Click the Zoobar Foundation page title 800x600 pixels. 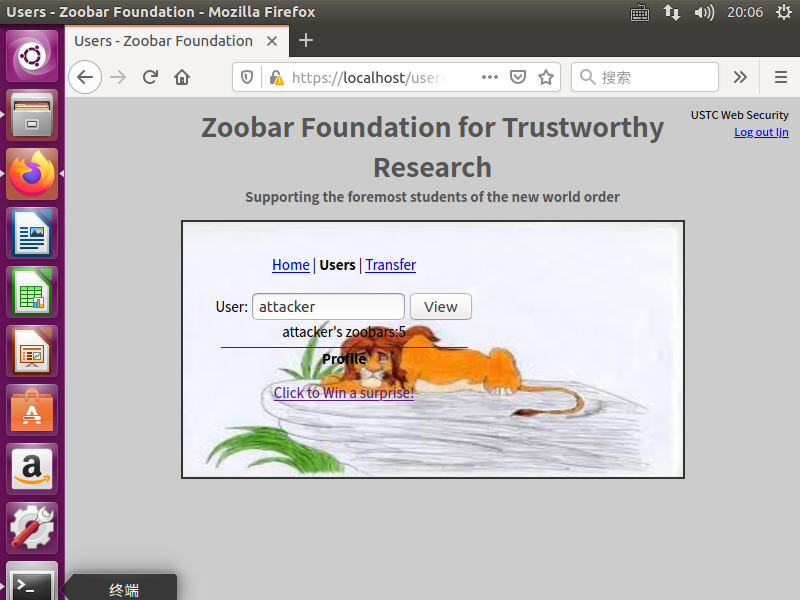(x=432, y=147)
